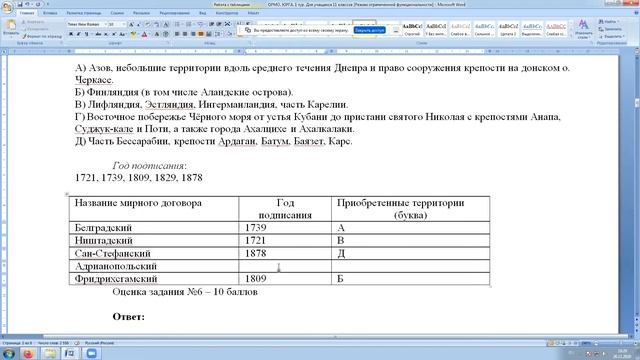Click the blue Закрыть доступ button
The width and height of the screenshot is (640, 360).
369,30
